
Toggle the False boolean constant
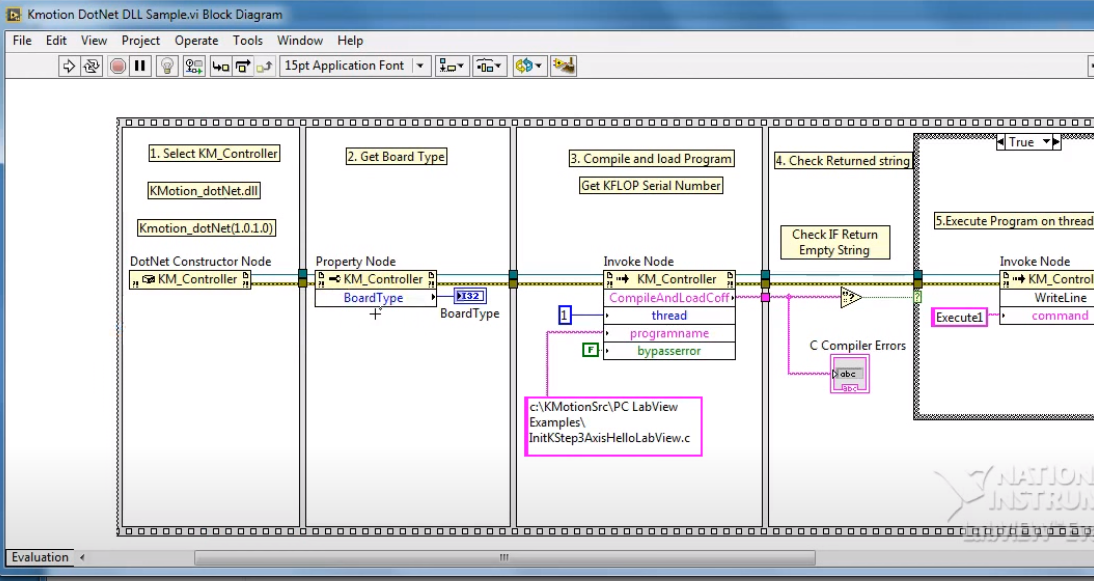(591, 350)
